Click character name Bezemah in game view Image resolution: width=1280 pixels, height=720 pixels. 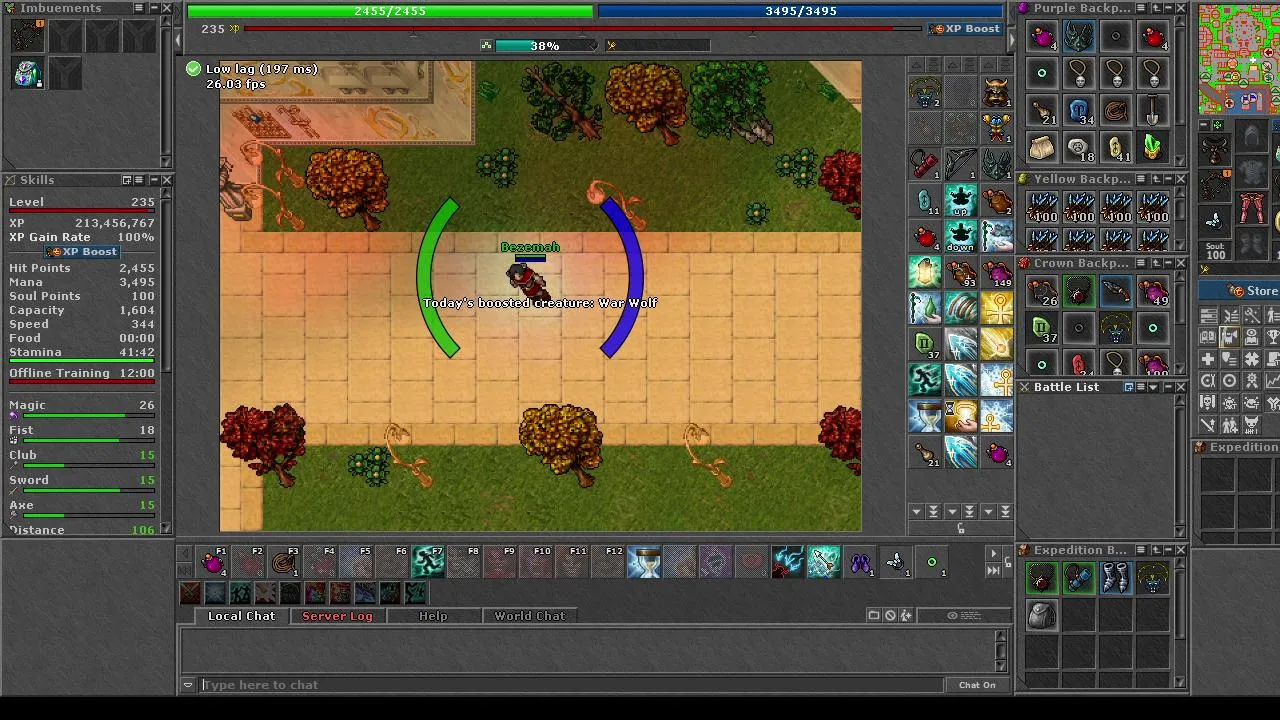530,247
